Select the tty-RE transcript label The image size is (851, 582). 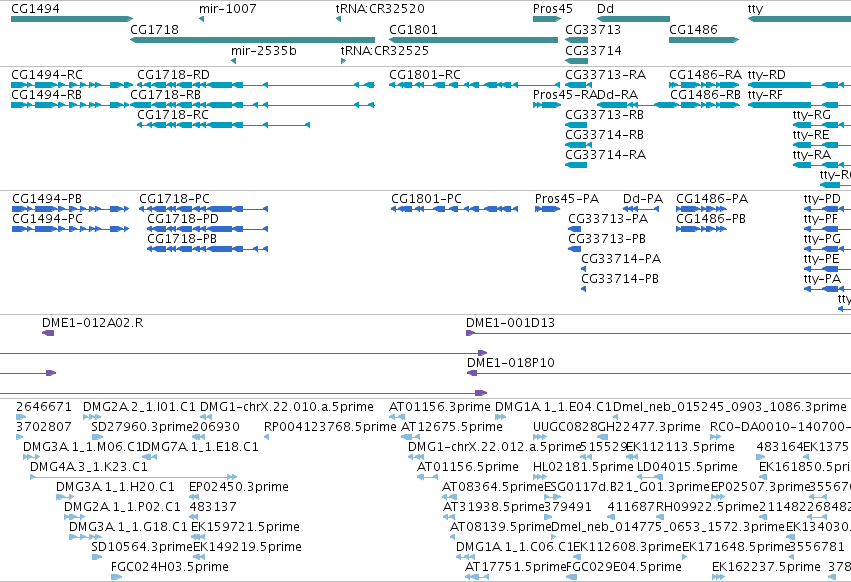811,134
